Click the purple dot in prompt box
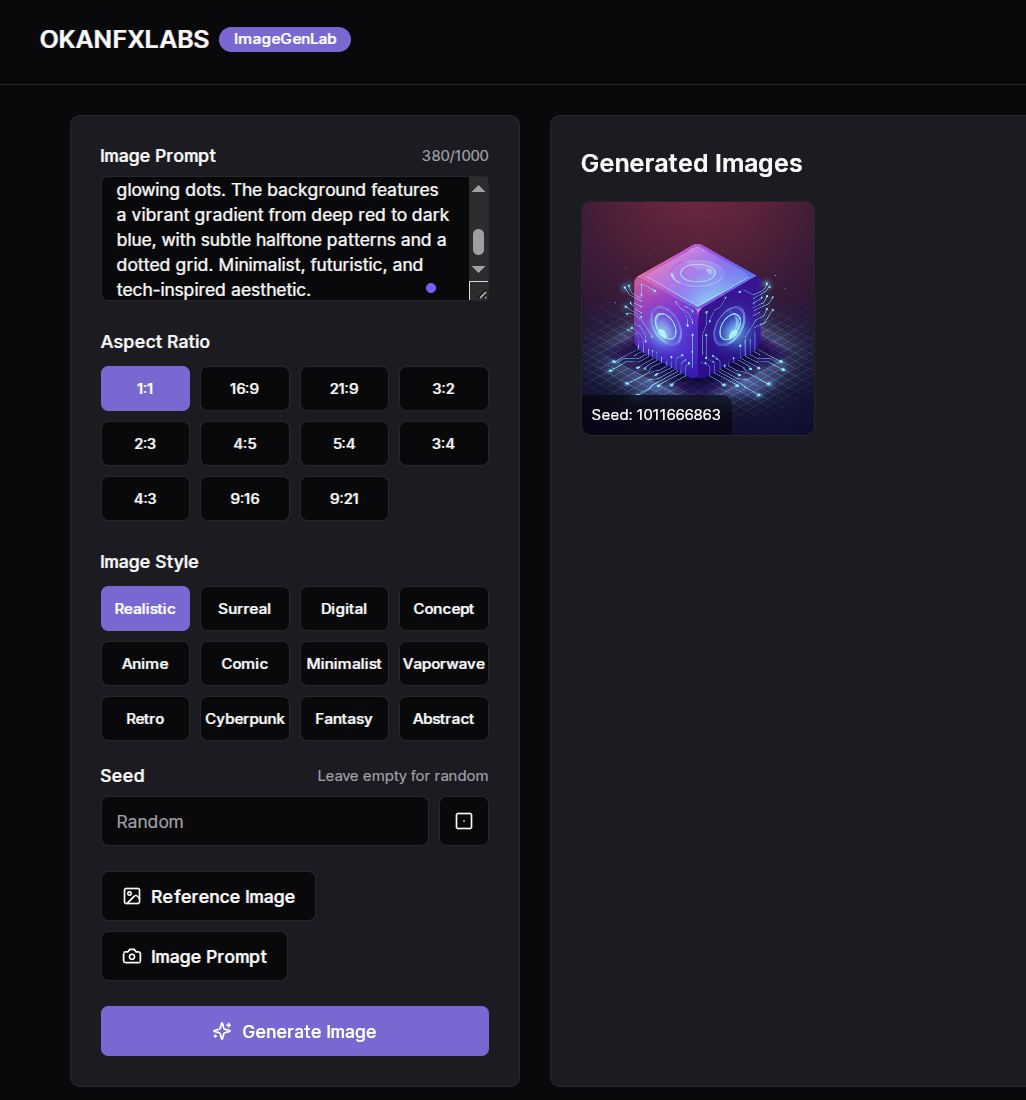The width and height of the screenshot is (1026, 1100). (431, 288)
